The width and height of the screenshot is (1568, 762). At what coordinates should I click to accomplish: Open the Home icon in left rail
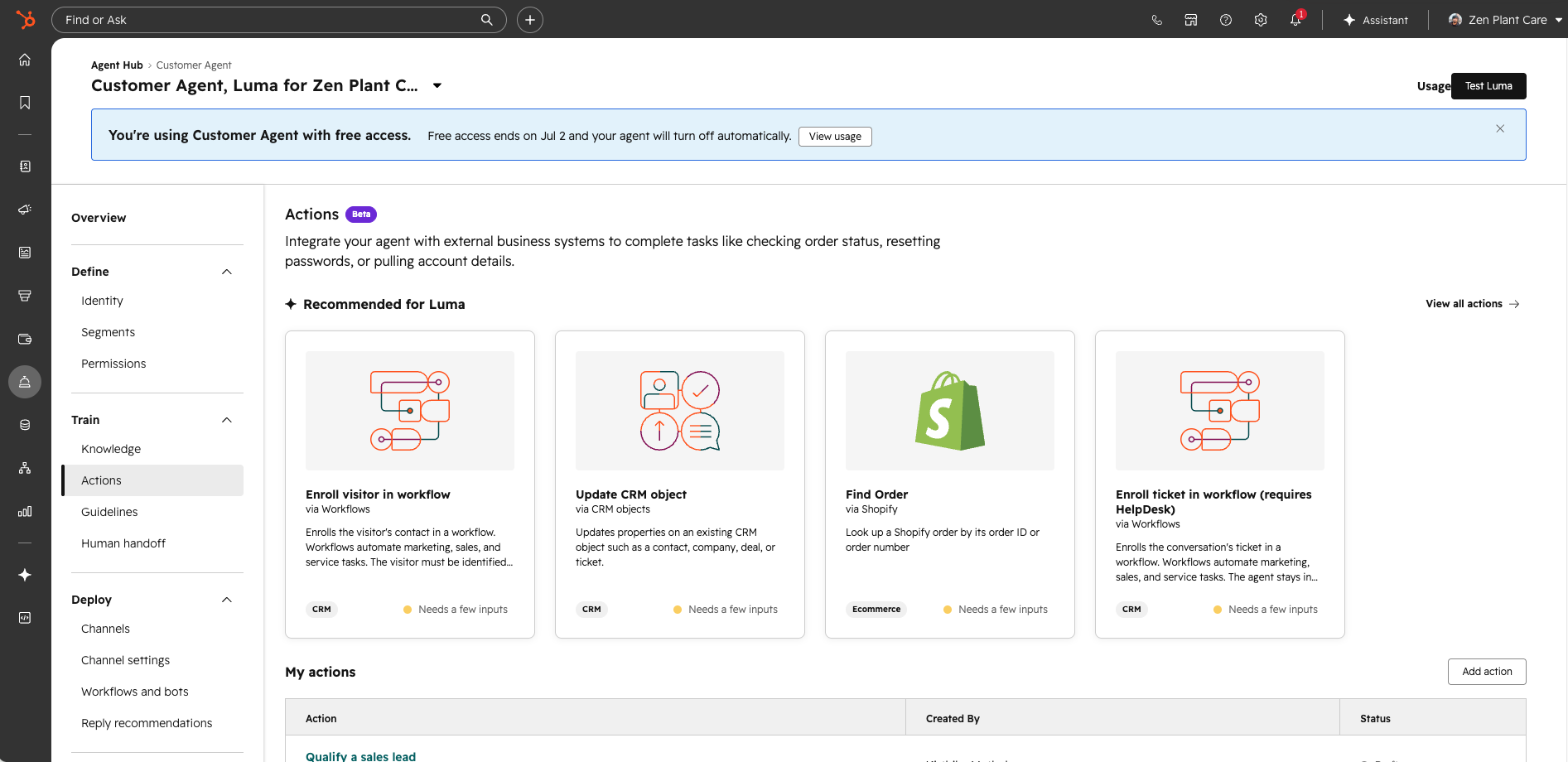point(25,60)
